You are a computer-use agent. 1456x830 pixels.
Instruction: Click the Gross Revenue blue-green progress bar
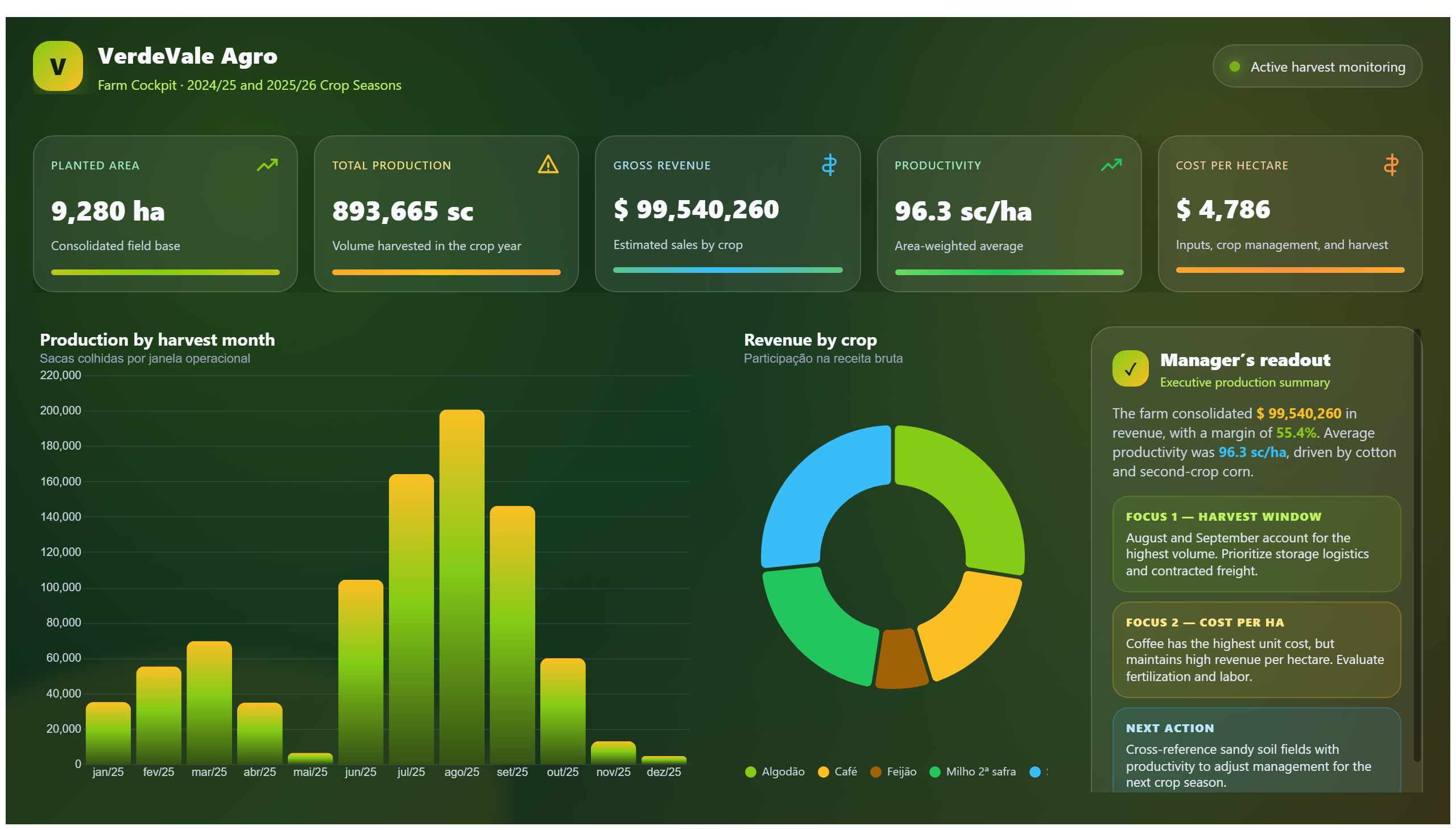tap(727, 270)
